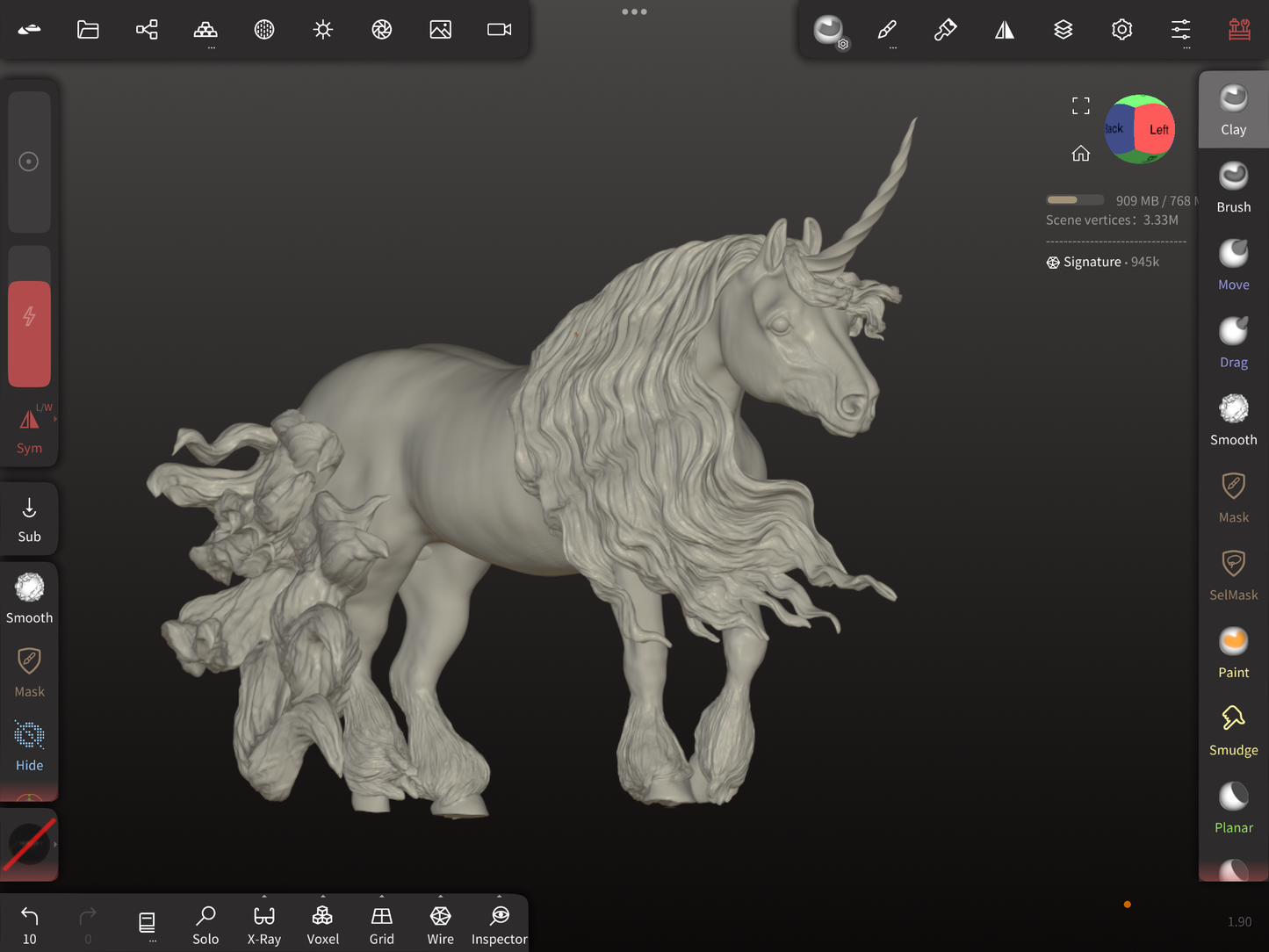Expand the Voxel remesh options

pyautogui.click(x=323, y=898)
